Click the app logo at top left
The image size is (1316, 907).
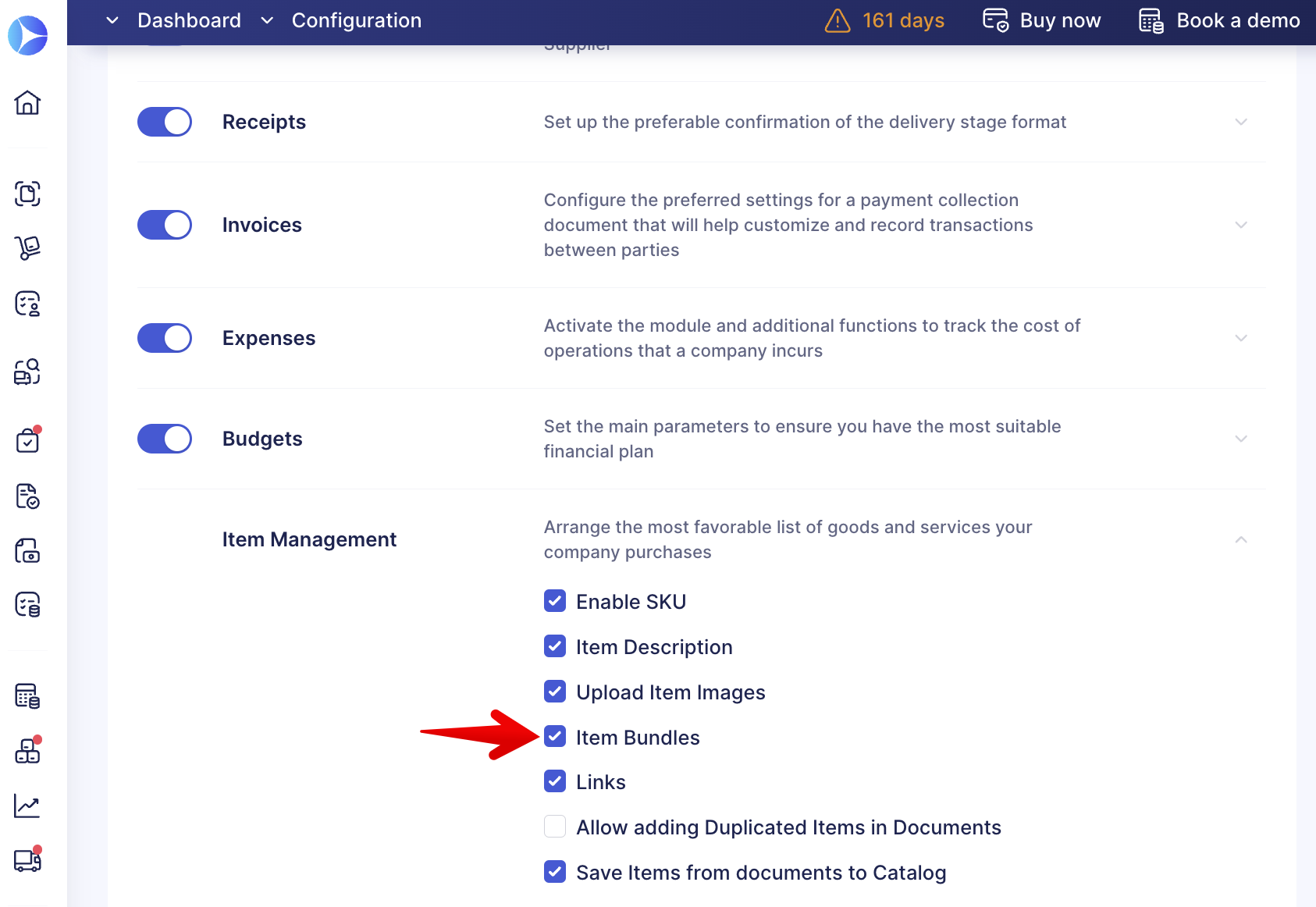click(28, 35)
